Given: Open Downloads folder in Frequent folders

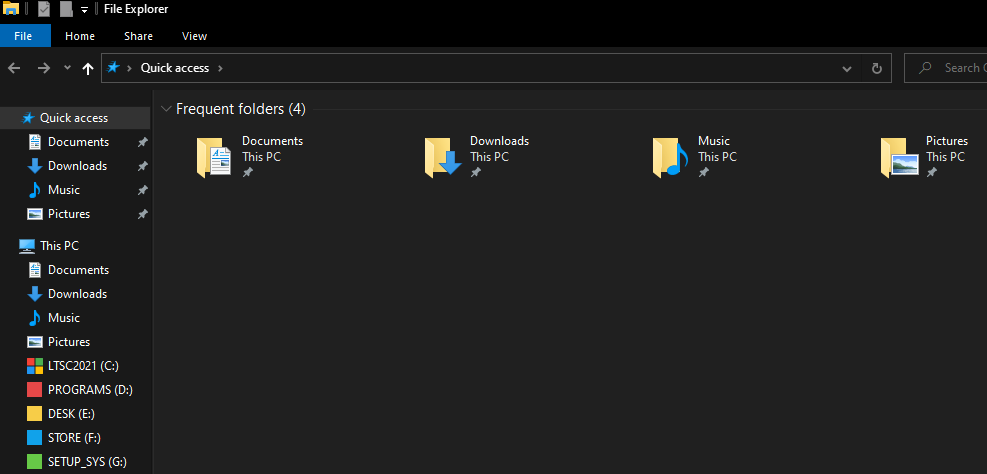Looking at the screenshot, I should (x=443, y=157).
